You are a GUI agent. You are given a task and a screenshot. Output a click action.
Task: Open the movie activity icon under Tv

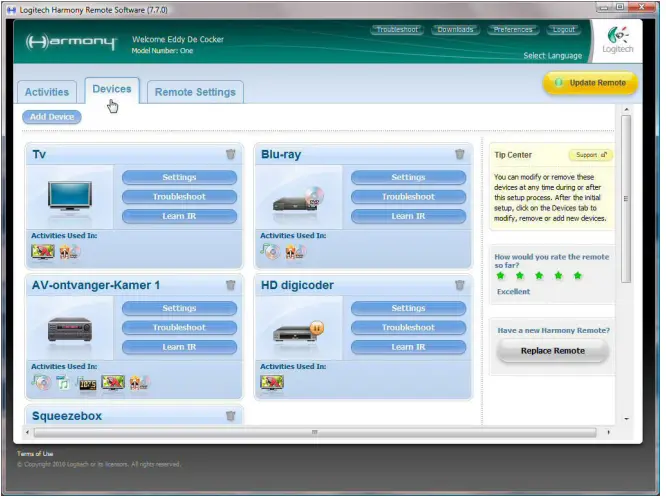70,254
